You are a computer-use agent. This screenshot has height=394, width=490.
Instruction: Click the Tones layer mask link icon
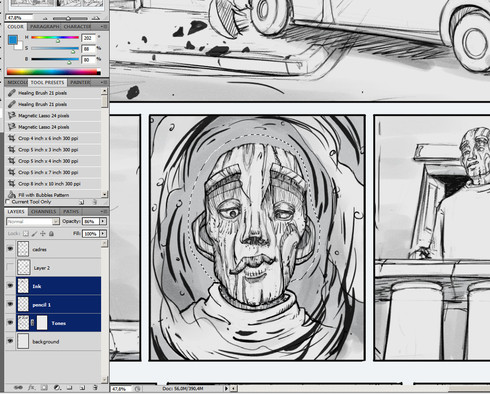tap(32, 323)
